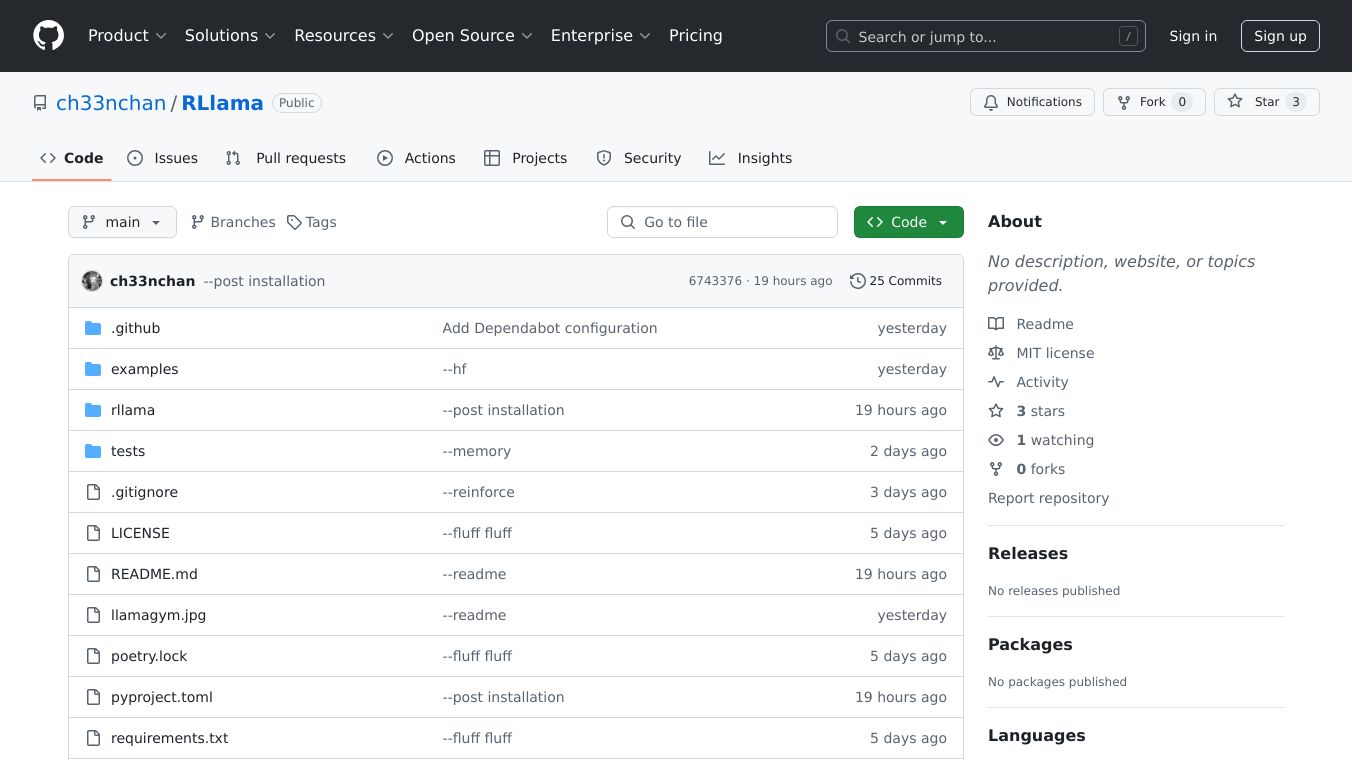Expand the main branch dropdown
Screen dimensions: 1352x760
(x=122, y=222)
